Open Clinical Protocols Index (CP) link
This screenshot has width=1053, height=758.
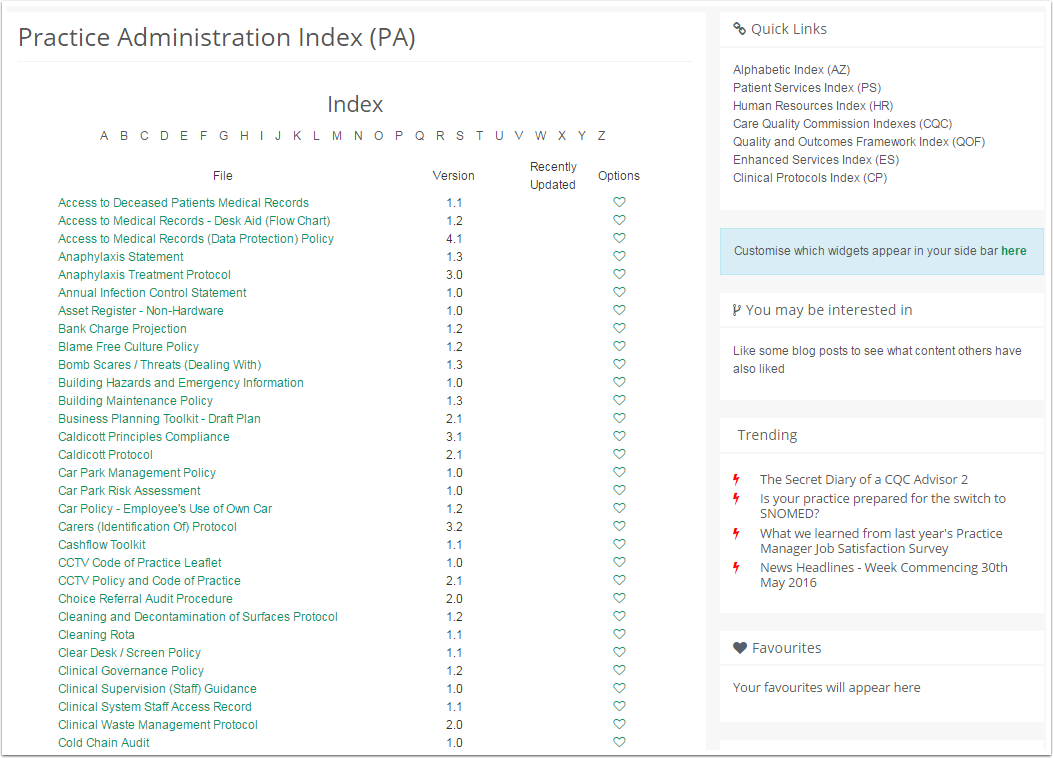810,178
